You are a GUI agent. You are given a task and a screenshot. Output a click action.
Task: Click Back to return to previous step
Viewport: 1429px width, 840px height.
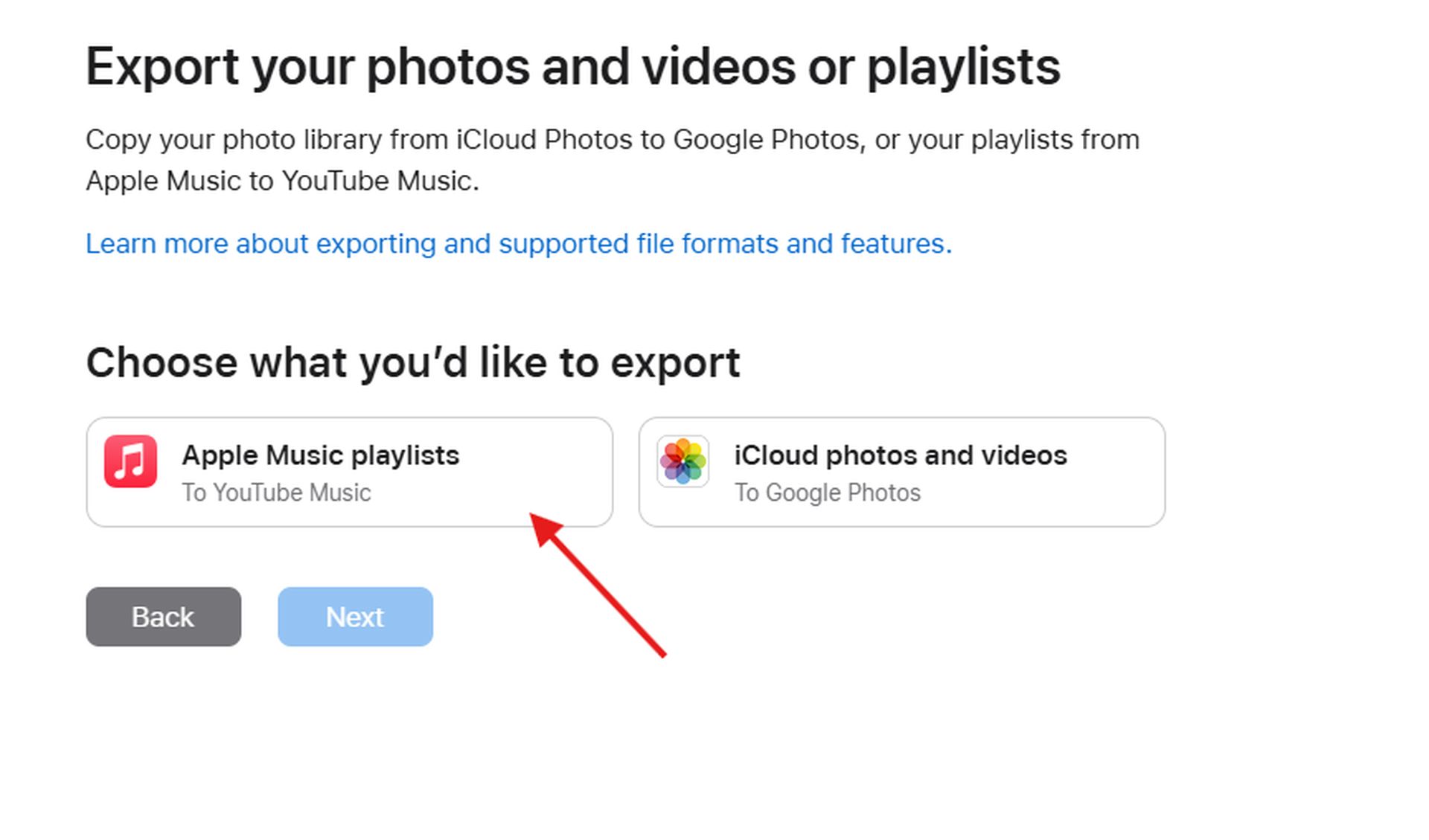click(x=164, y=616)
